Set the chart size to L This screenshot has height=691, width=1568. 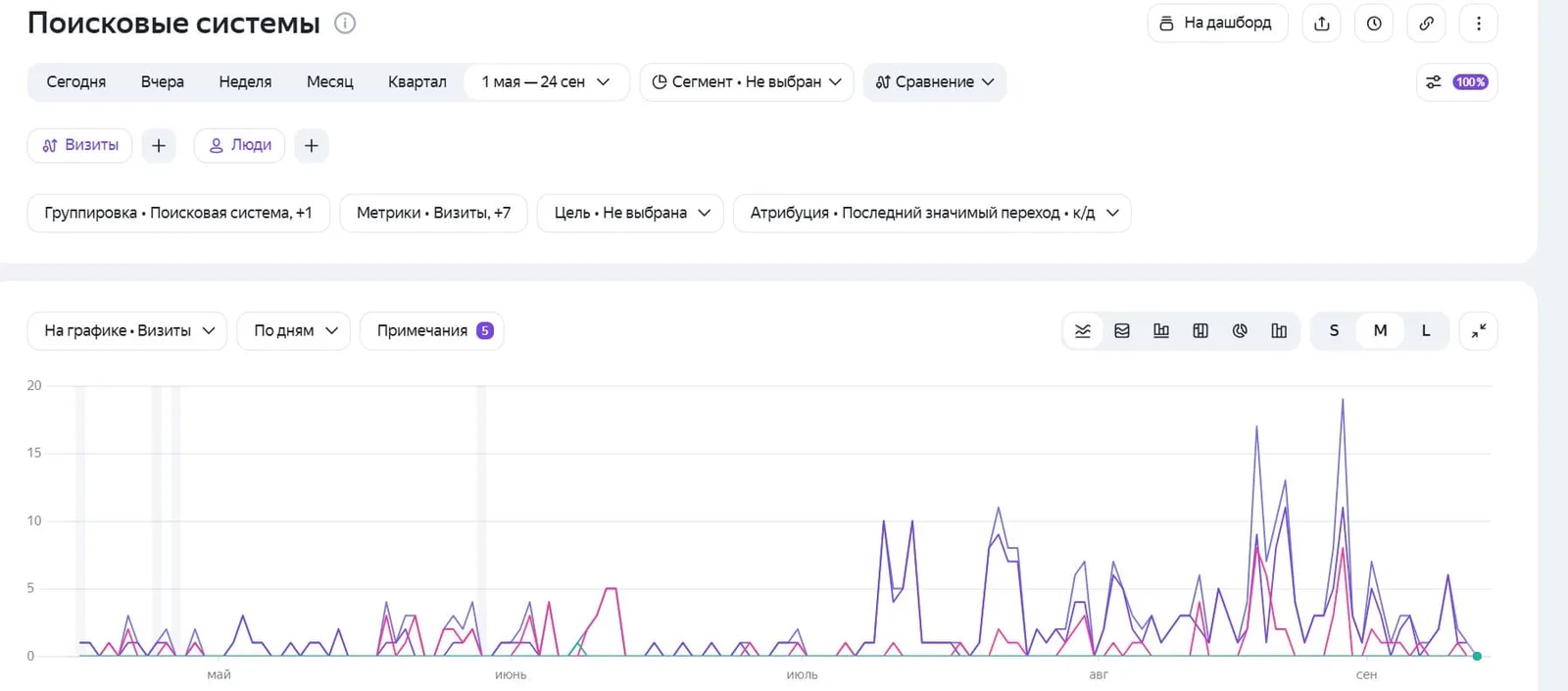tap(1426, 331)
